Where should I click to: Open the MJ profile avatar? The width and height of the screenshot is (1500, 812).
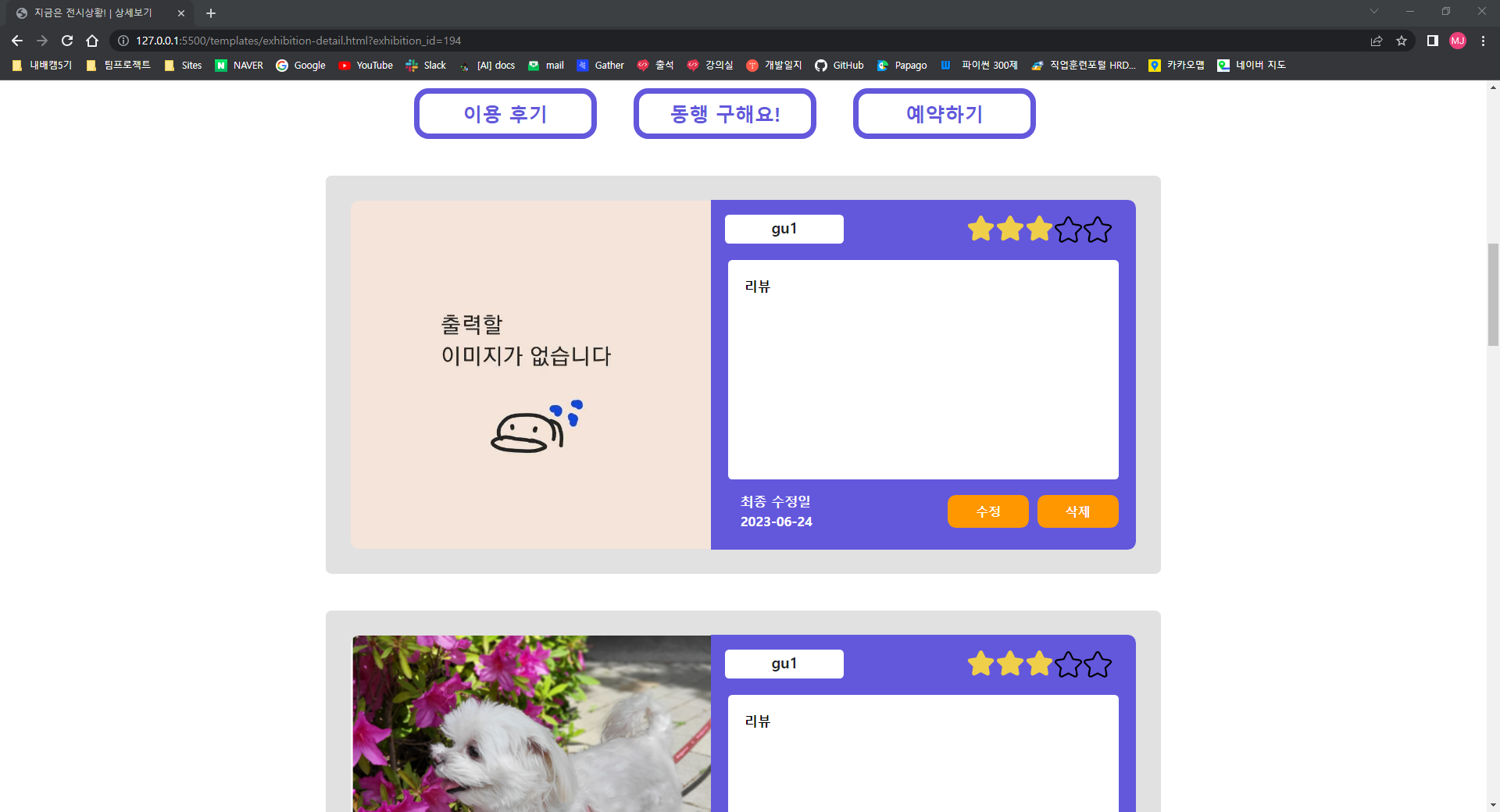(1458, 41)
